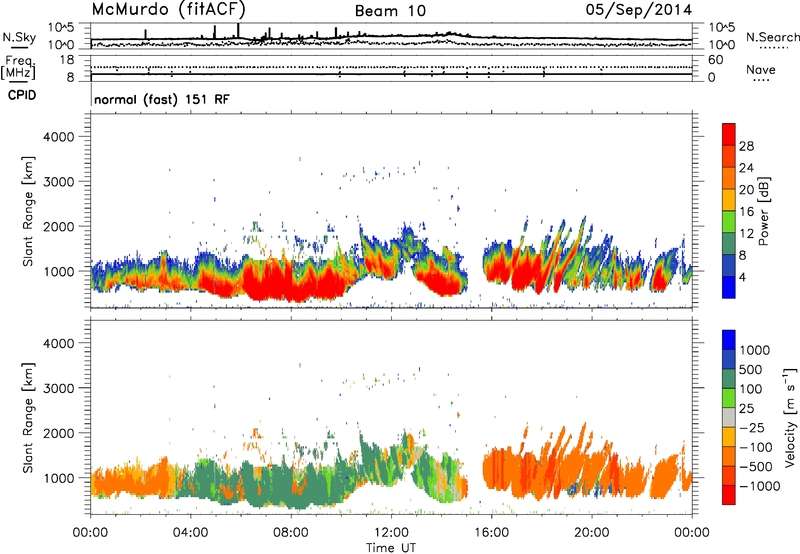Click the '28' power colorbar tick value

(x=746, y=146)
